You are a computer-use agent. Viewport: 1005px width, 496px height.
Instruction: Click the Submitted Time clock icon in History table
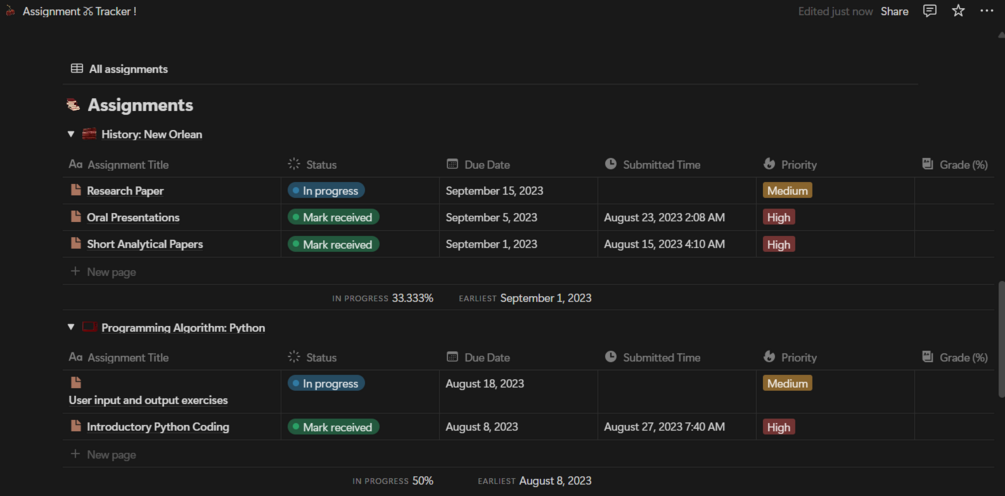[x=610, y=164]
